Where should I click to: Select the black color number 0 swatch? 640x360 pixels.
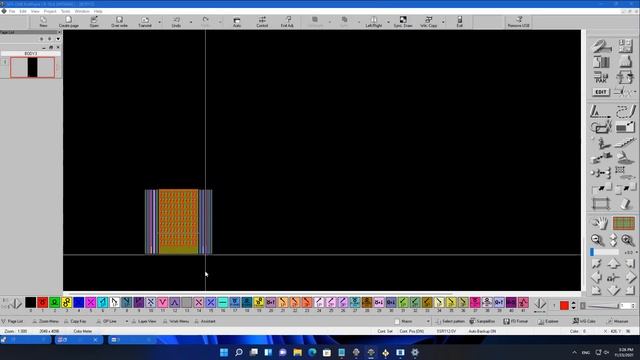coord(31,302)
